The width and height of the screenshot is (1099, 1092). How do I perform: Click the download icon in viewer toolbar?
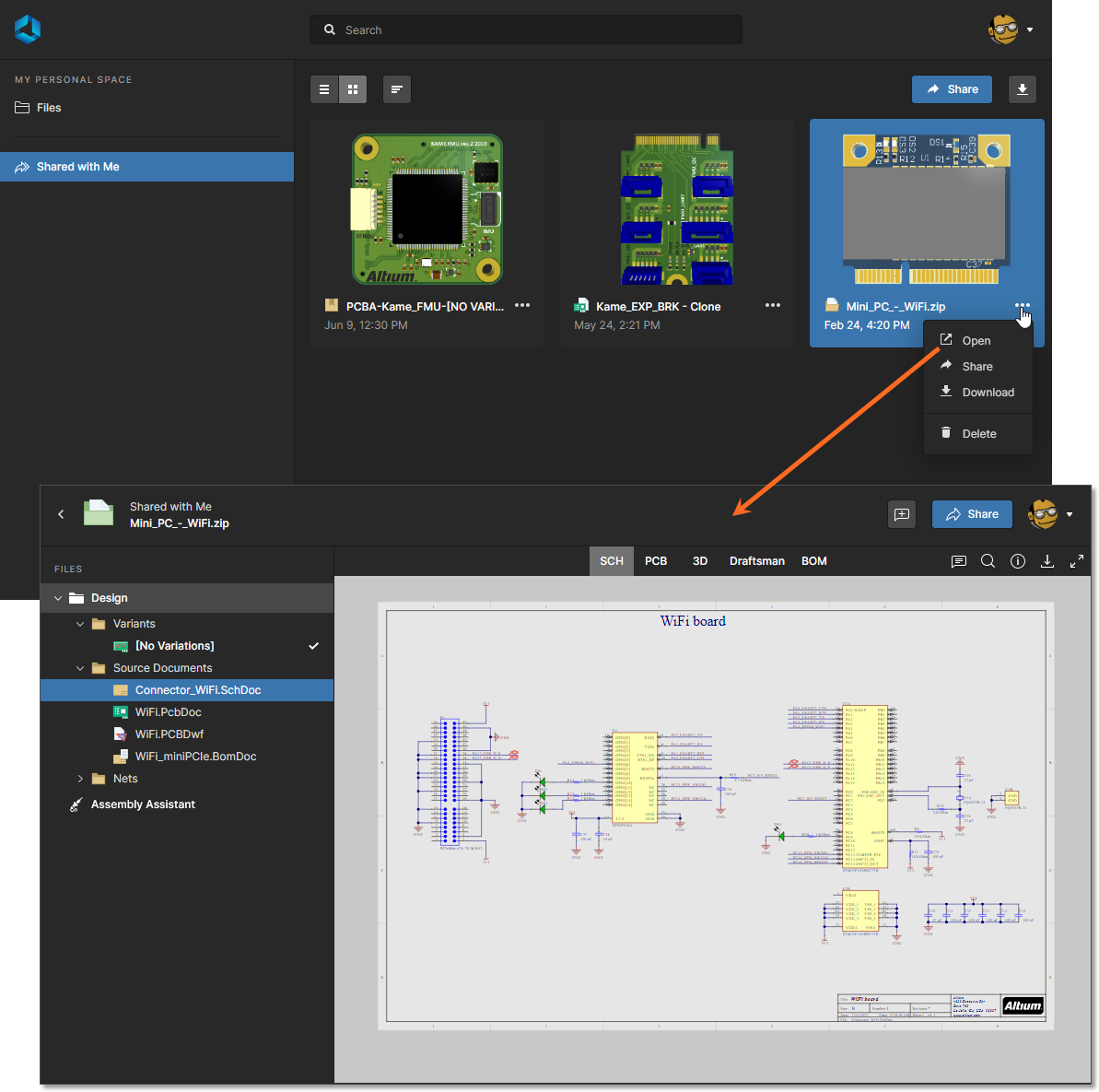(x=1047, y=561)
